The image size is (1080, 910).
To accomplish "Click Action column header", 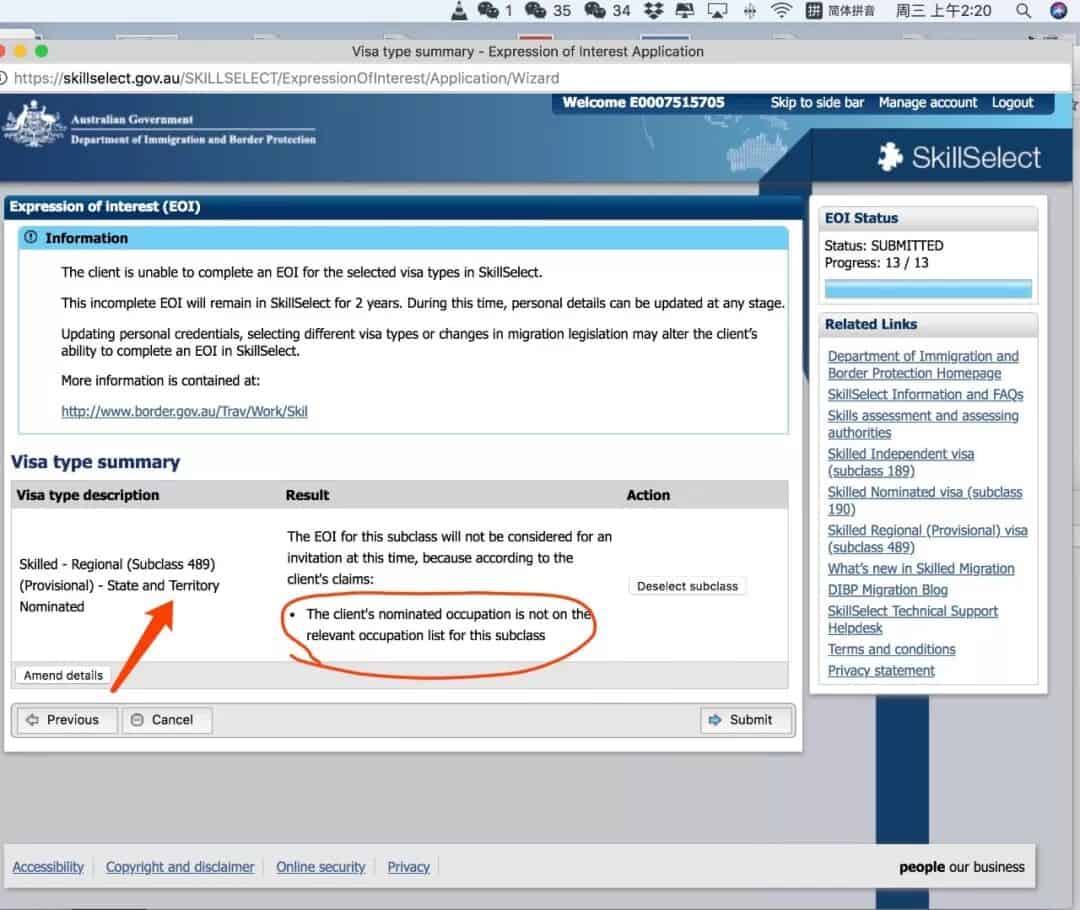I will pos(647,495).
